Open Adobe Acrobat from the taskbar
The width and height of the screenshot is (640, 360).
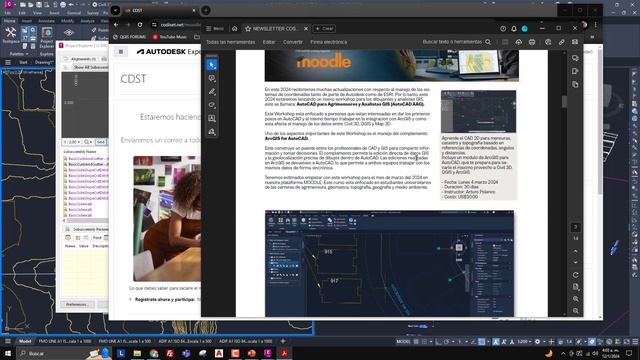point(284,353)
